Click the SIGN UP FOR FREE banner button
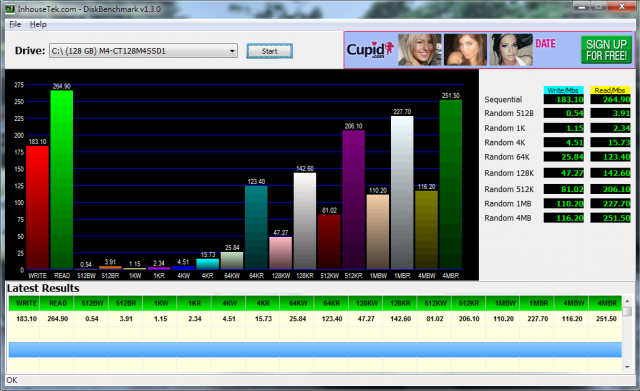This screenshot has width=640, height=391. click(x=606, y=50)
